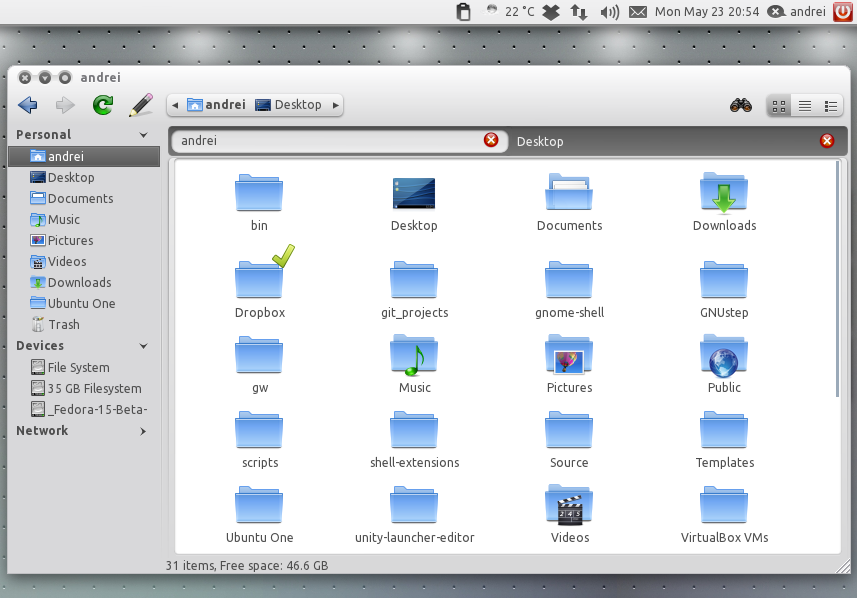Select Ubuntu One in the sidebar

point(81,303)
